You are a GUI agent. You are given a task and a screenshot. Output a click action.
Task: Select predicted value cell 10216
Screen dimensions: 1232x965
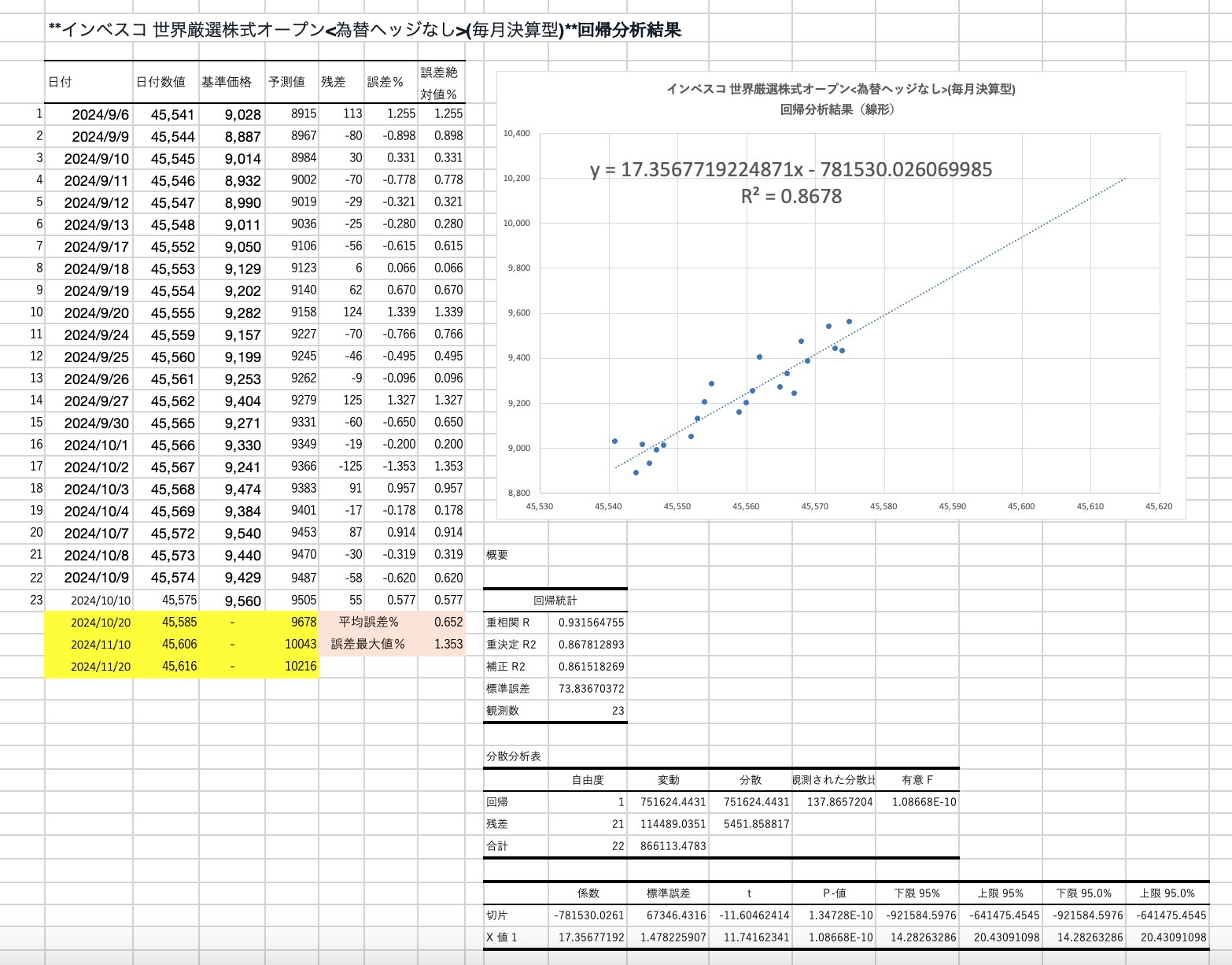point(301,666)
